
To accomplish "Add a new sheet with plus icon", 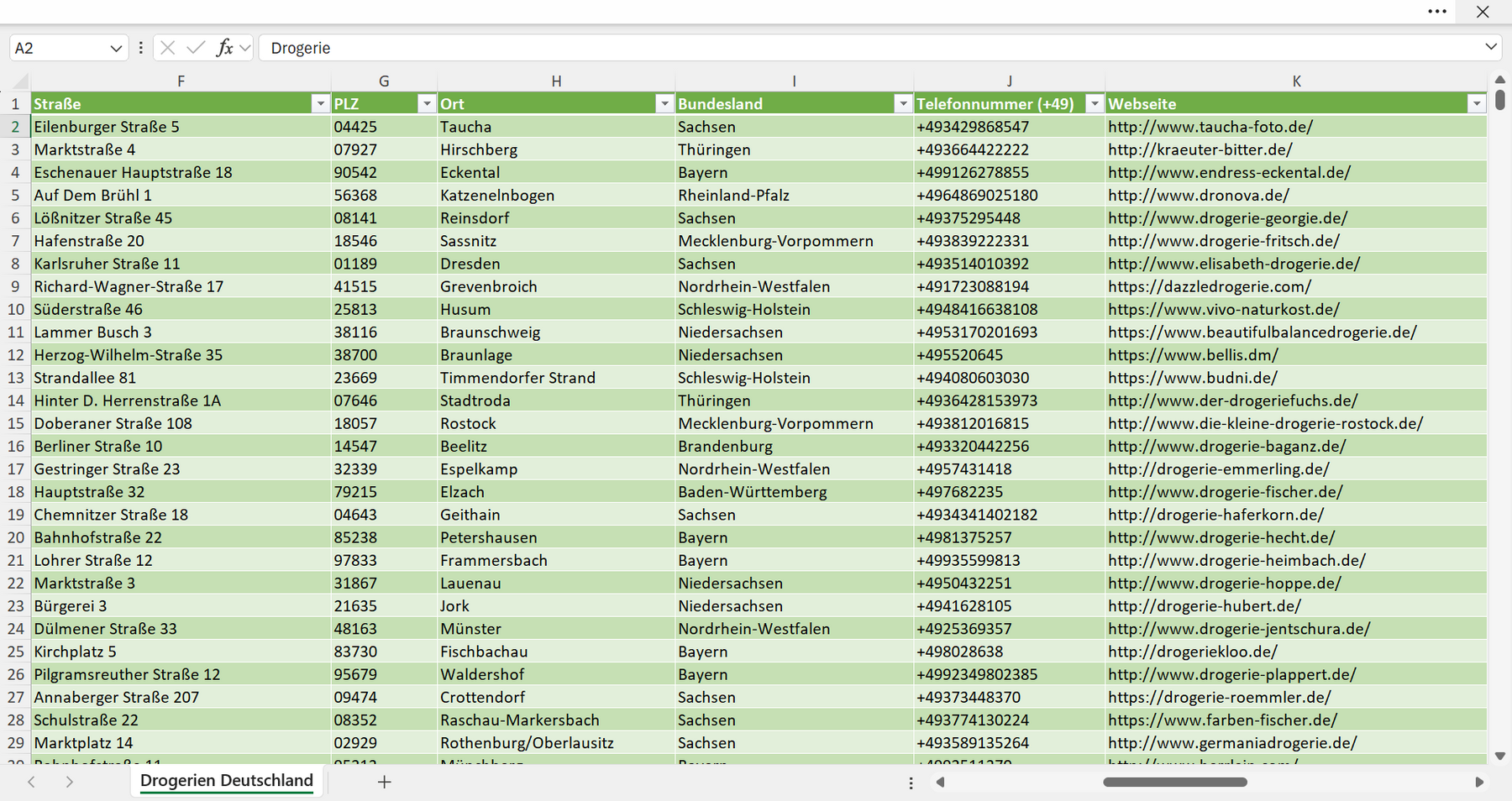I will point(384,782).
